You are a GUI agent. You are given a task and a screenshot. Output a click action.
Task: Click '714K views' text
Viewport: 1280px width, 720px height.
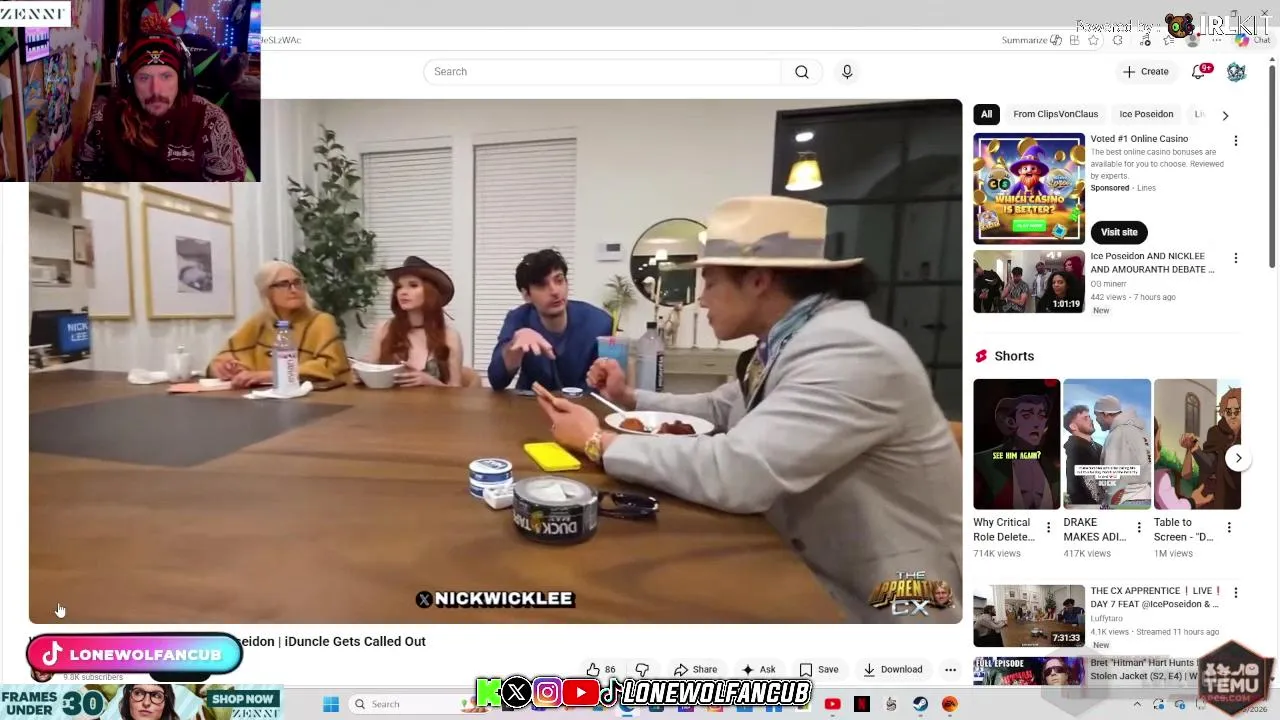tap(997, 554)
